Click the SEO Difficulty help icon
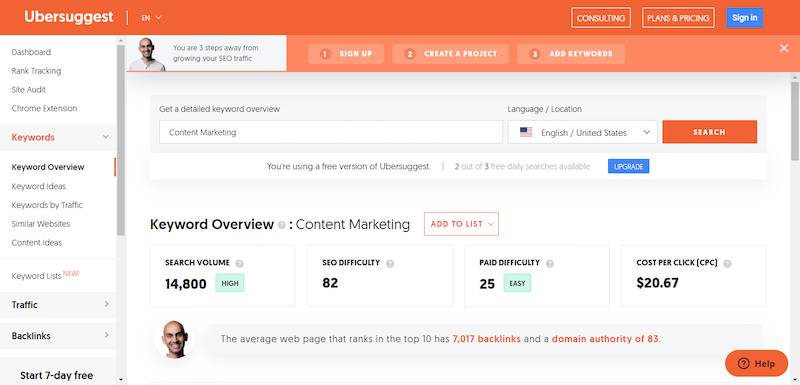Screen dimensions: 800x385 390,264
